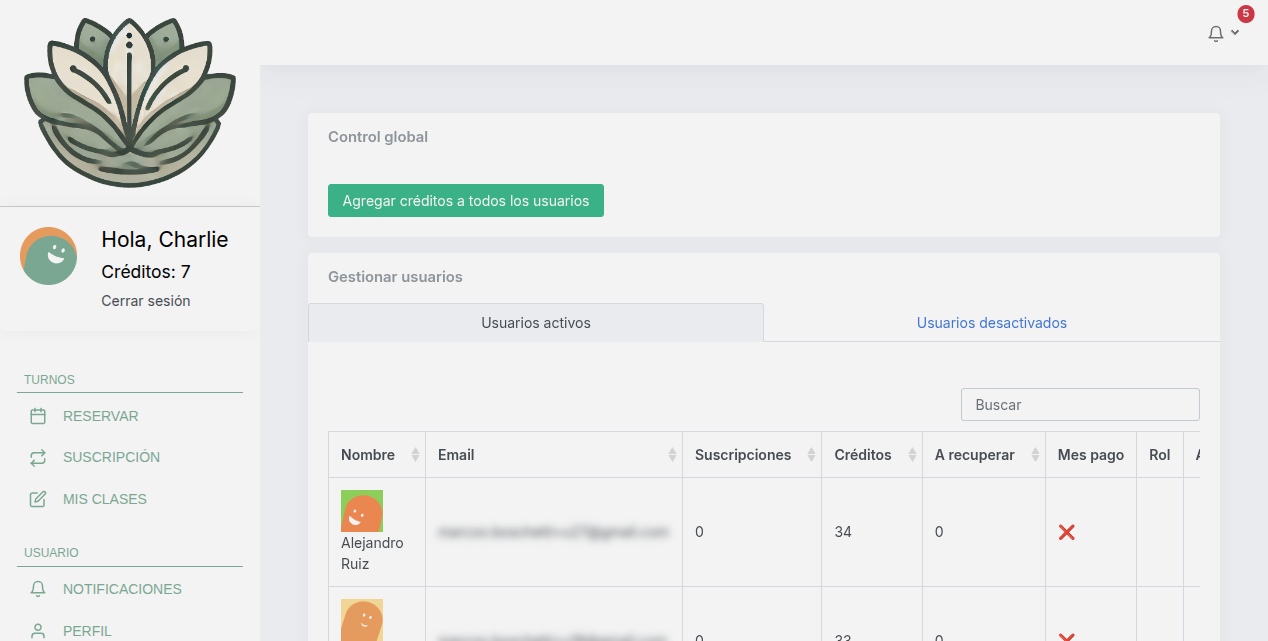This screenshot has height=641, width=1268.
Task: Click the edit icon beside Mis Clases
Action: pyautogui.click(x=38, y=499)
